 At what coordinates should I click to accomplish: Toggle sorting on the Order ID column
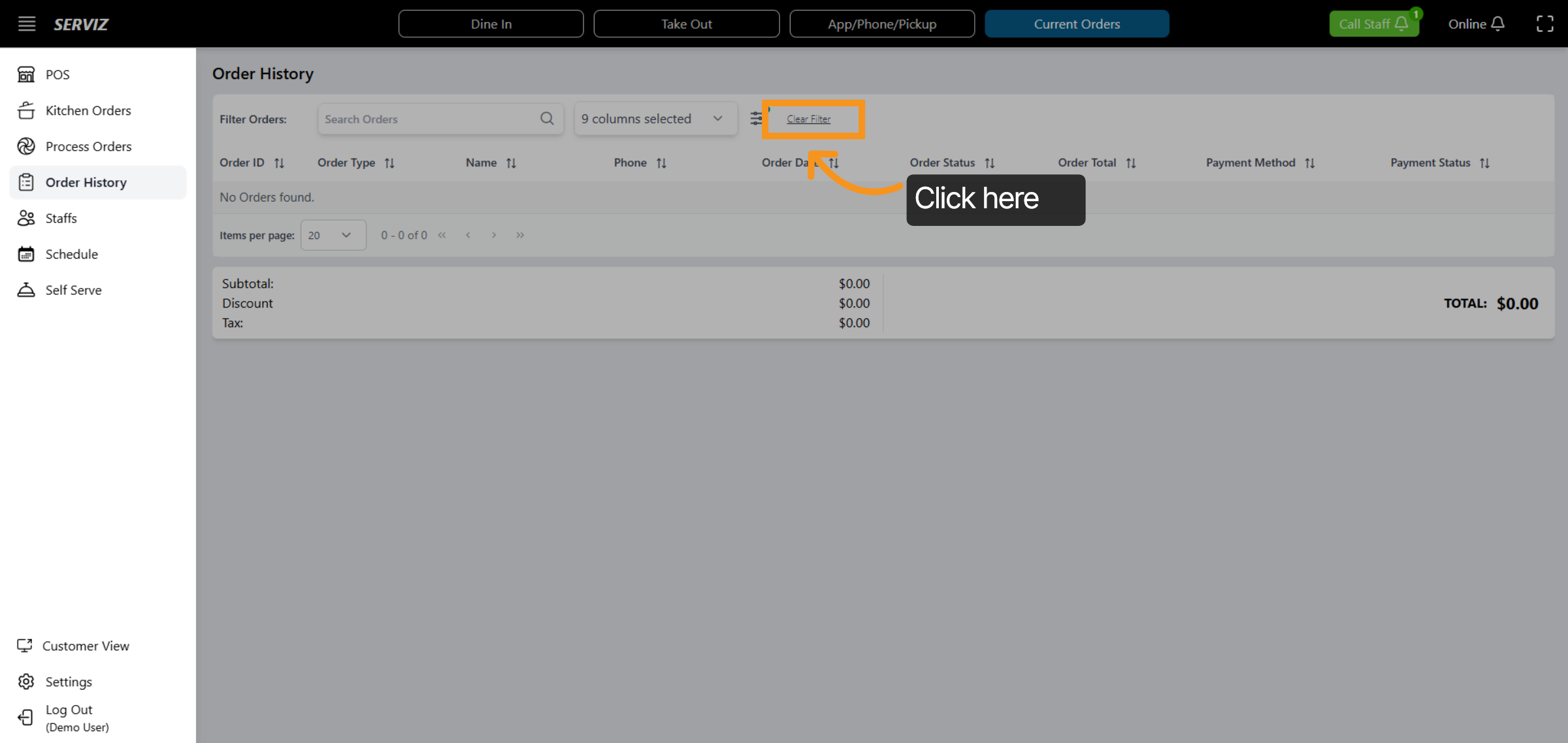[280, 163]
